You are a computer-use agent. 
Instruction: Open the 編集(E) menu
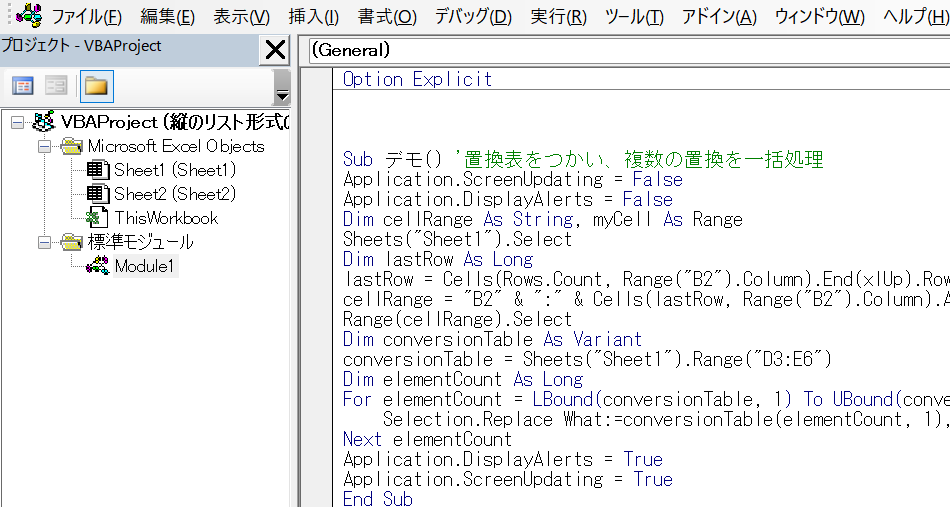coord(167,16)
